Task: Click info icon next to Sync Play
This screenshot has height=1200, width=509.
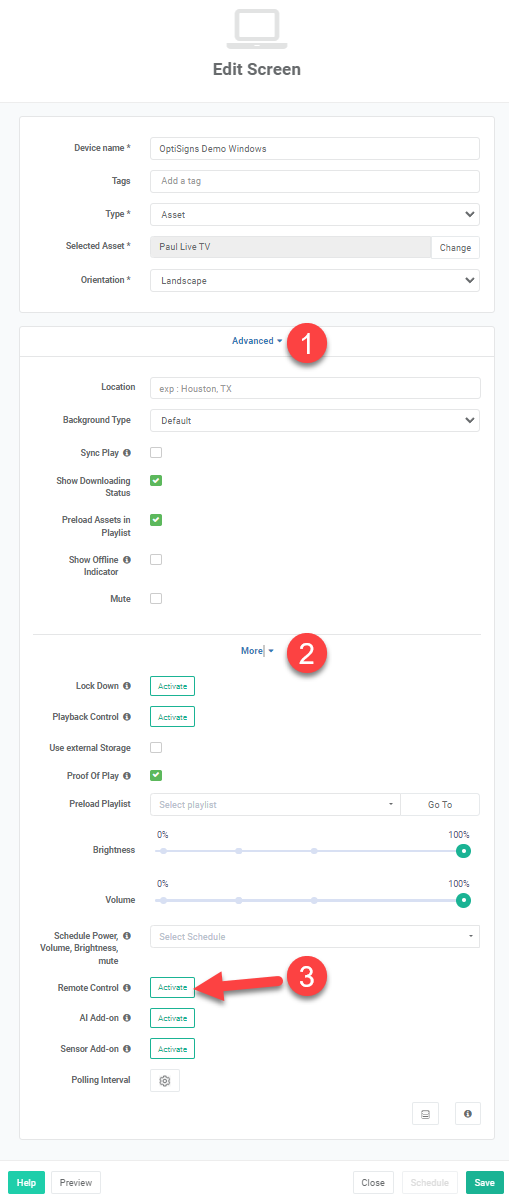Action: [x=127, y=453]
